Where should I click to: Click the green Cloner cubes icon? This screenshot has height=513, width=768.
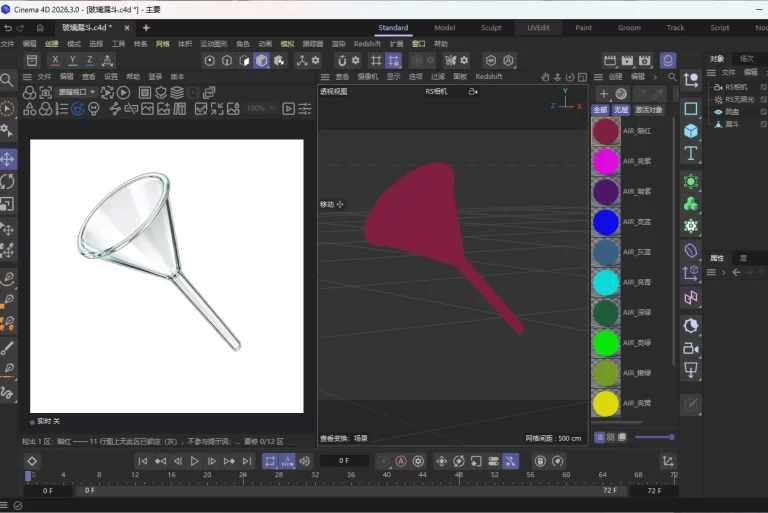[x=691, y=203]
